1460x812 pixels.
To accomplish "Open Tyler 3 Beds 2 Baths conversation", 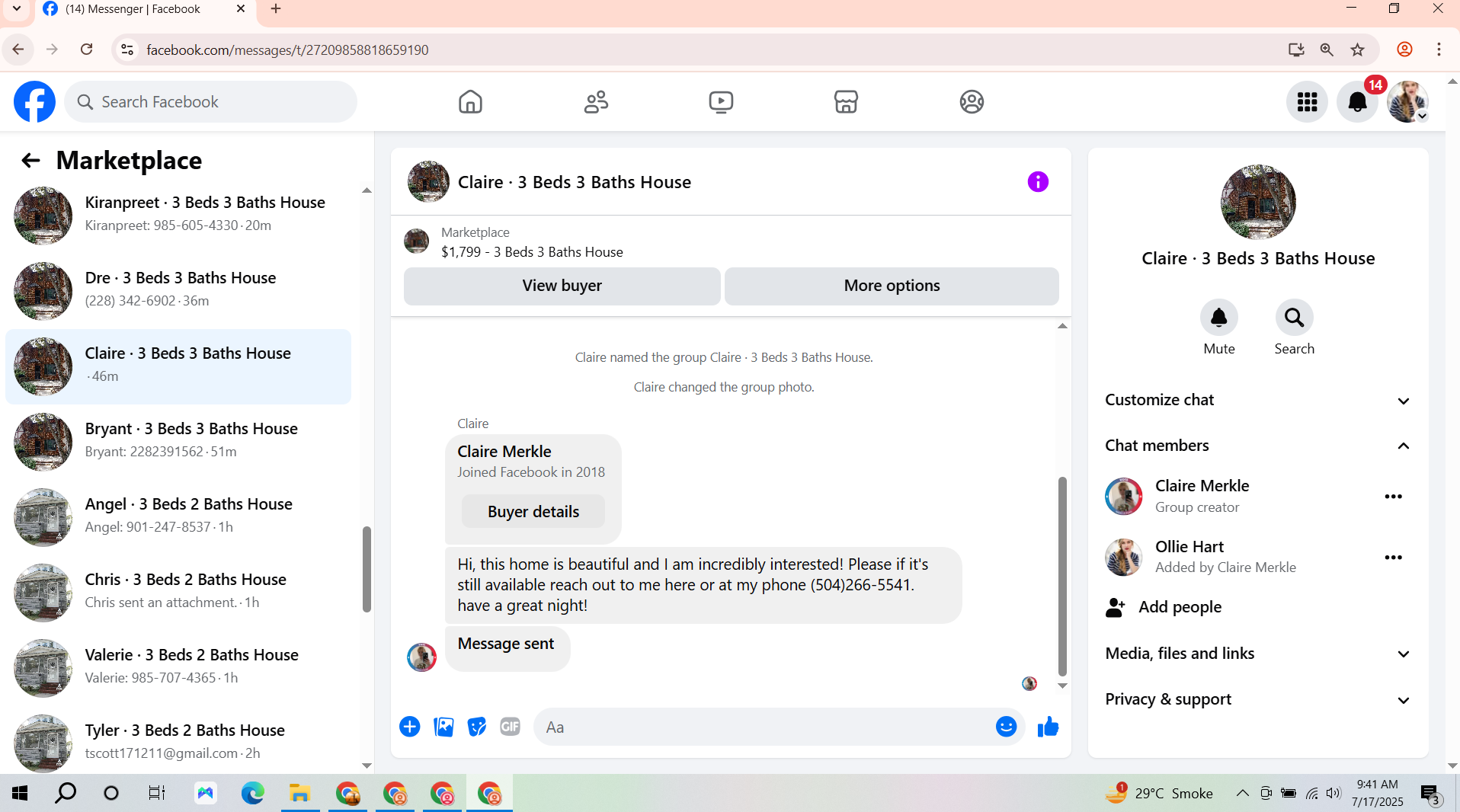I will coord(178,743).
